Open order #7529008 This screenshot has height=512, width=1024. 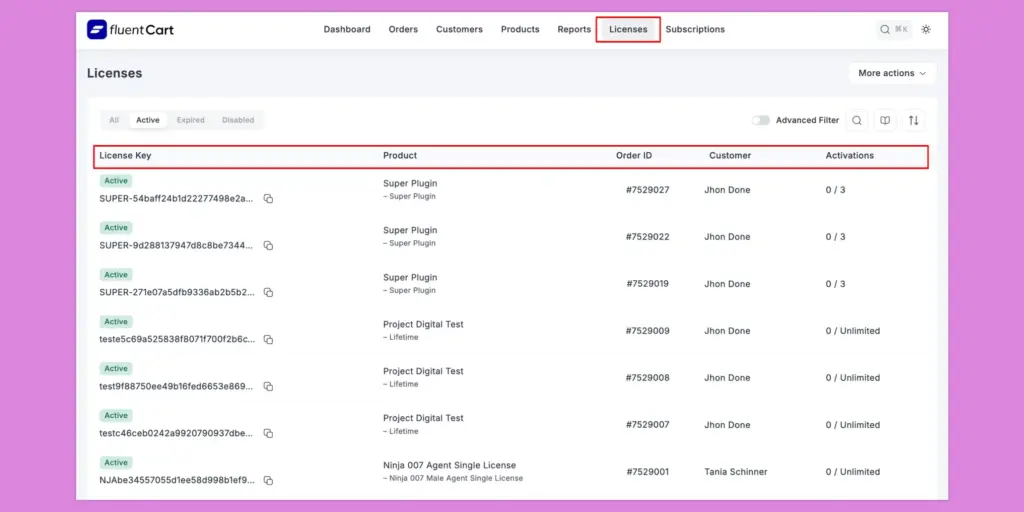tap(648, 378)
